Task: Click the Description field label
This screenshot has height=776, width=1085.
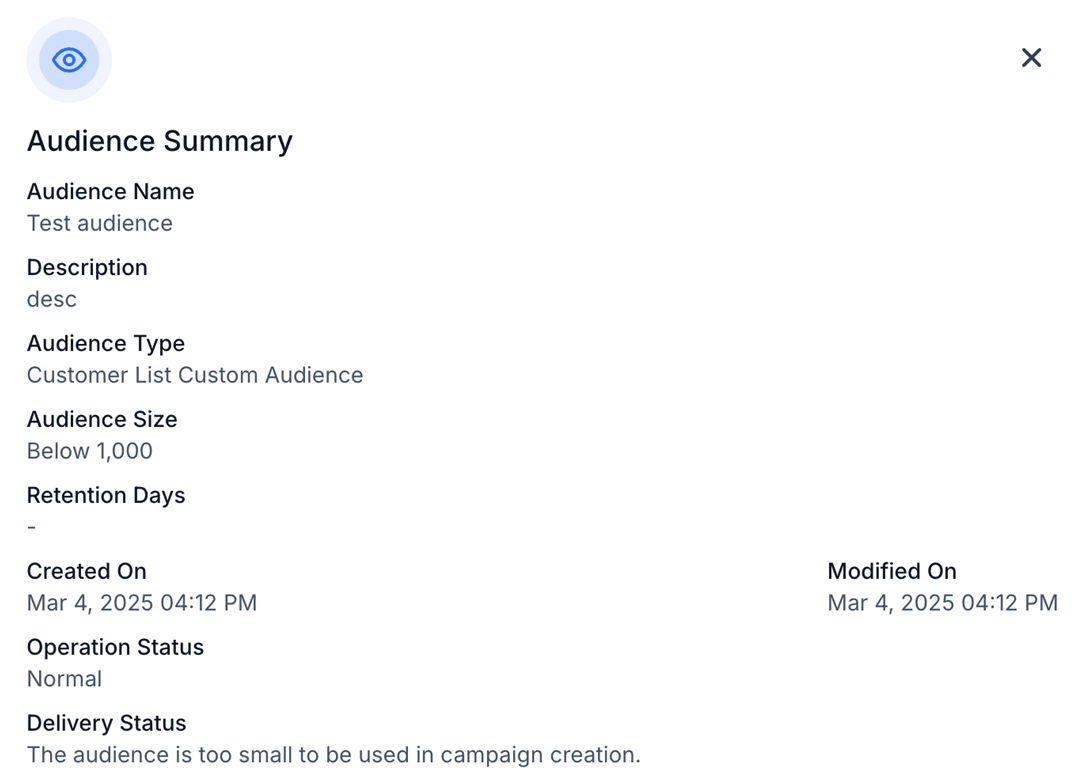Action: (x=87, y=267)
